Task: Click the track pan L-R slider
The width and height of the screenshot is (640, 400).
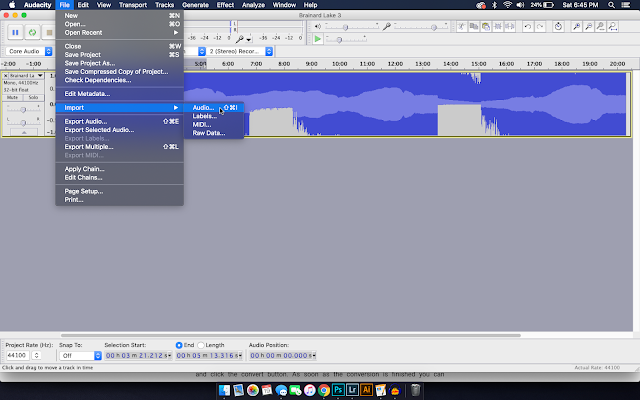Action: [x=23, y=122]
